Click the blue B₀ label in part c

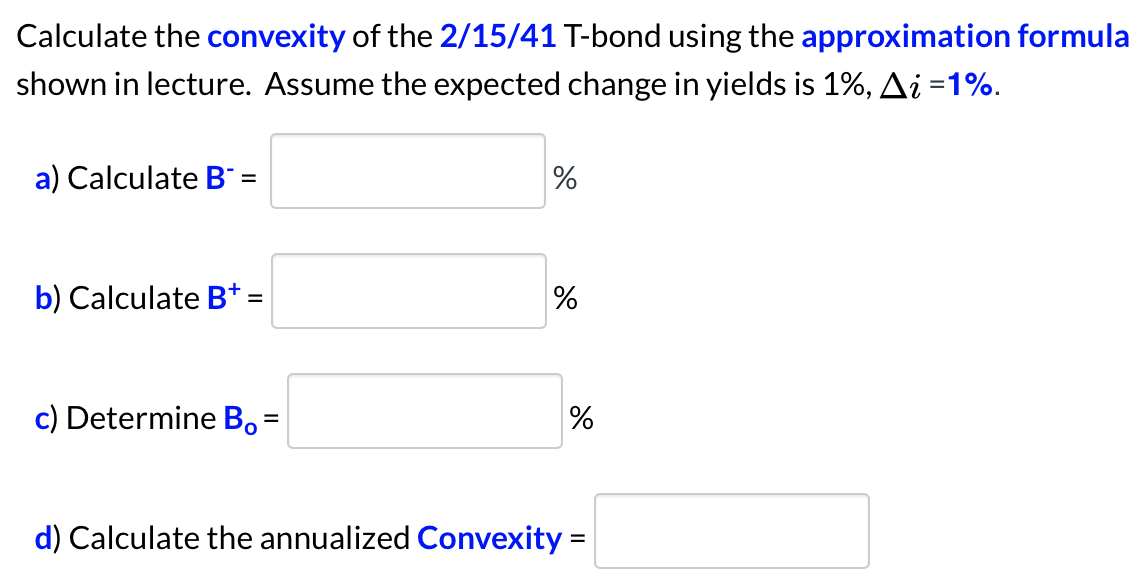pyautogui.click(x=238, y=418)
